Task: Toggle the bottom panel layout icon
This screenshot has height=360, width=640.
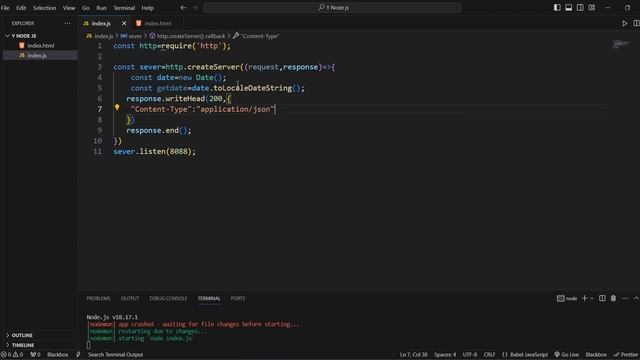Action: 569,8
